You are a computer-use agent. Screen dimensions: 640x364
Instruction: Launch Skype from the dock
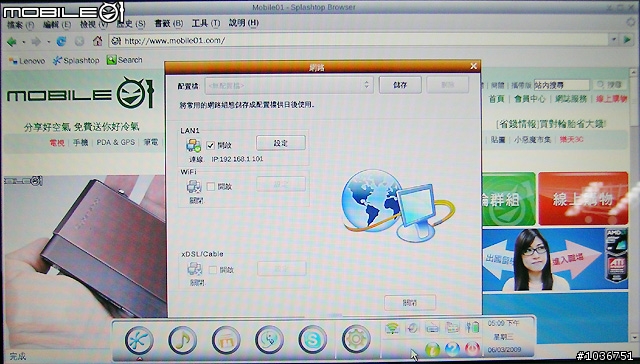point(313,340)
